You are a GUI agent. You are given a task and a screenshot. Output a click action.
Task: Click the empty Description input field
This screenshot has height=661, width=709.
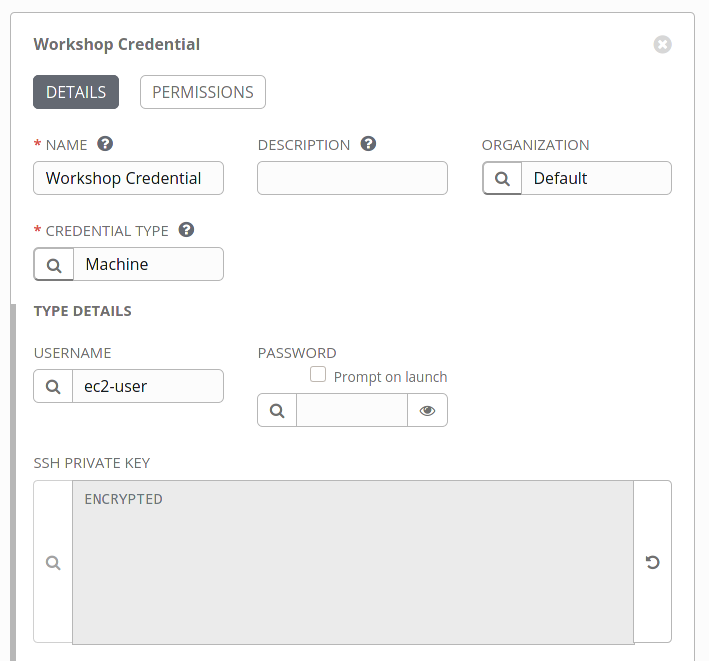tap(352, 178)
